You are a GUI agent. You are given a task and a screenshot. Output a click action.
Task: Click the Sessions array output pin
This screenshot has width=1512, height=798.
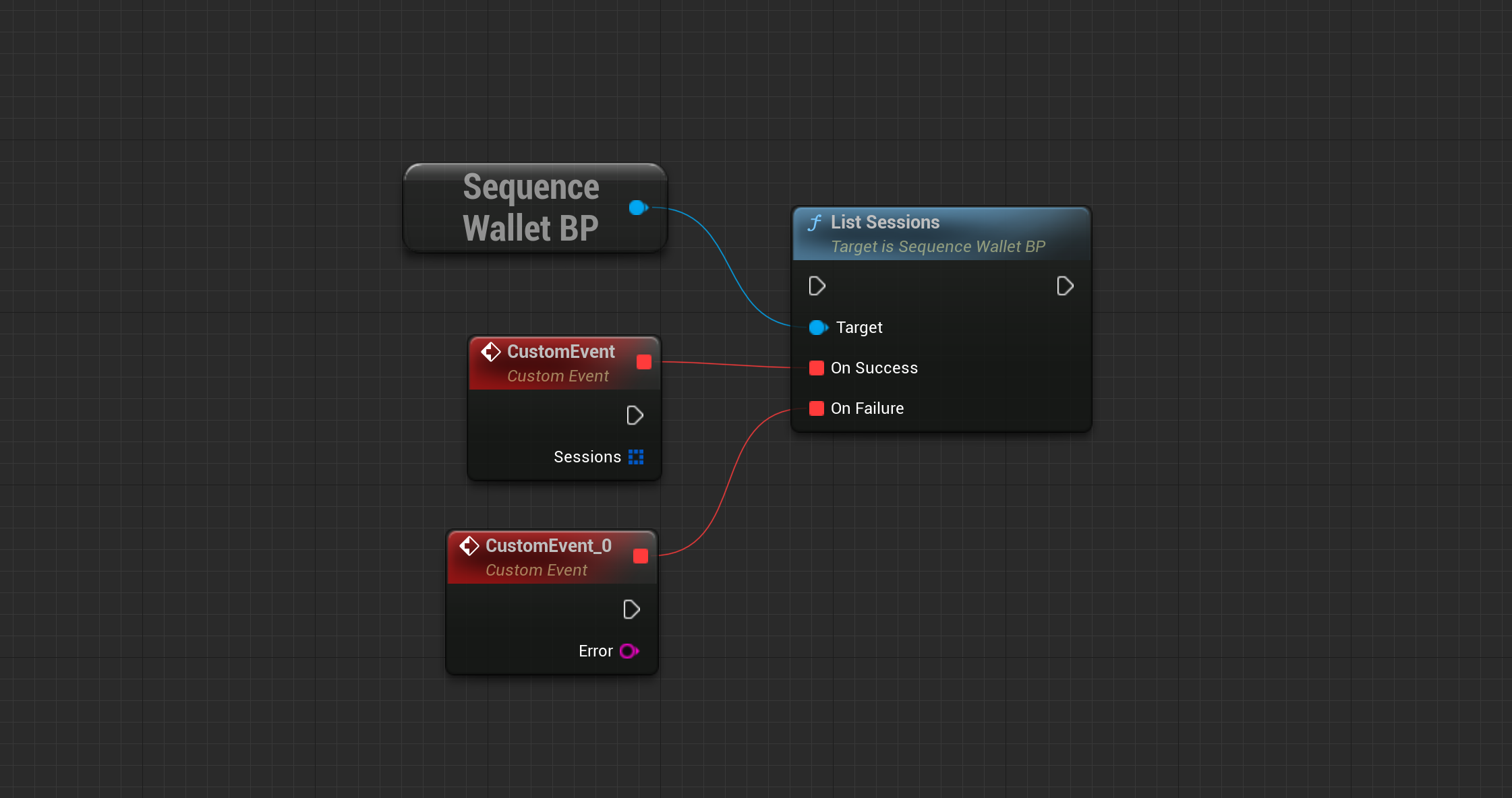pyautogui.click(x=636, y=457)
